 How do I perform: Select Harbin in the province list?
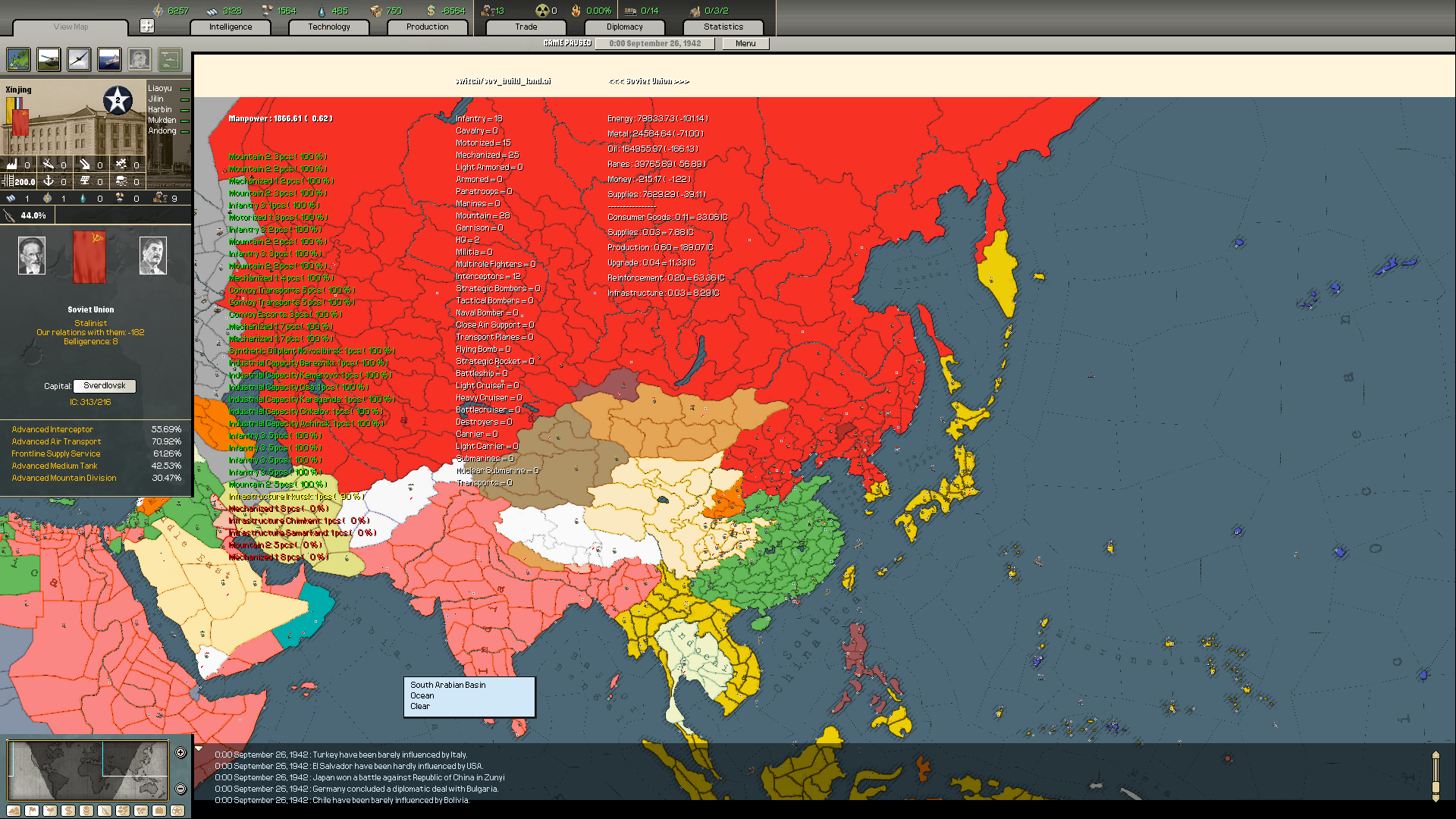(160, 110)
